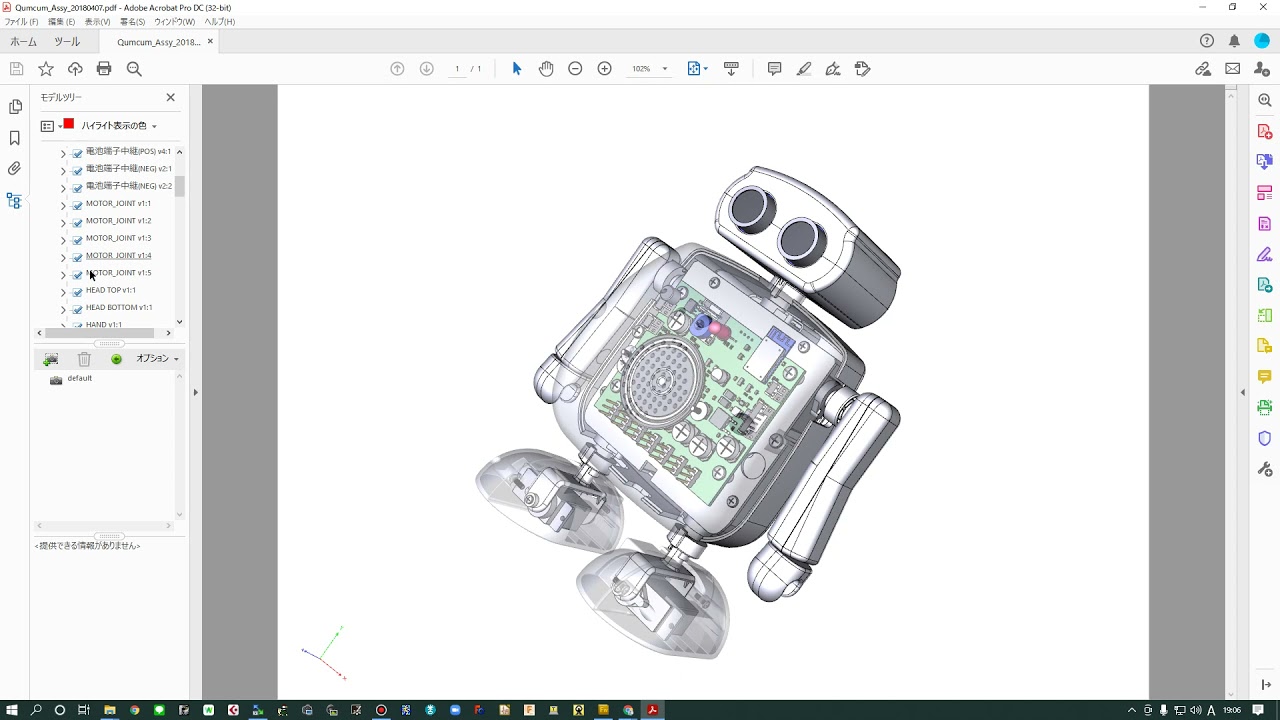Switch to the ツール tab
Screen dimensions: 1280x720
pos(67,42)
